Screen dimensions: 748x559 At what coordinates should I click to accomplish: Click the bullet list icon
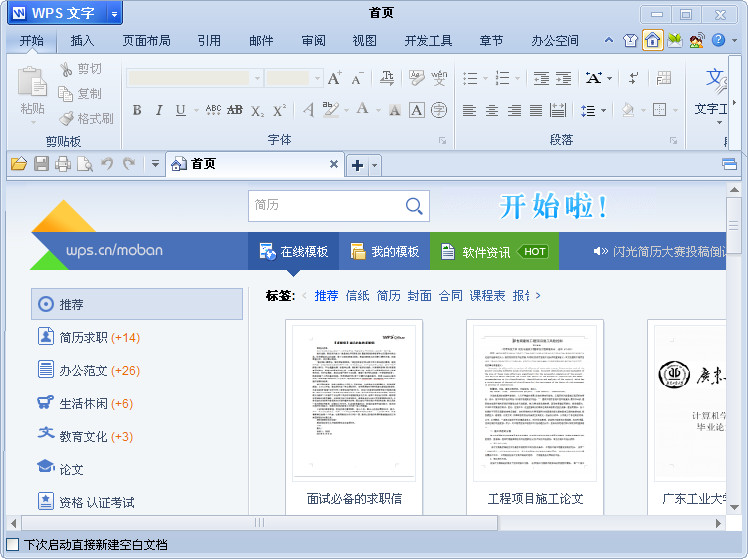(470, 78)
